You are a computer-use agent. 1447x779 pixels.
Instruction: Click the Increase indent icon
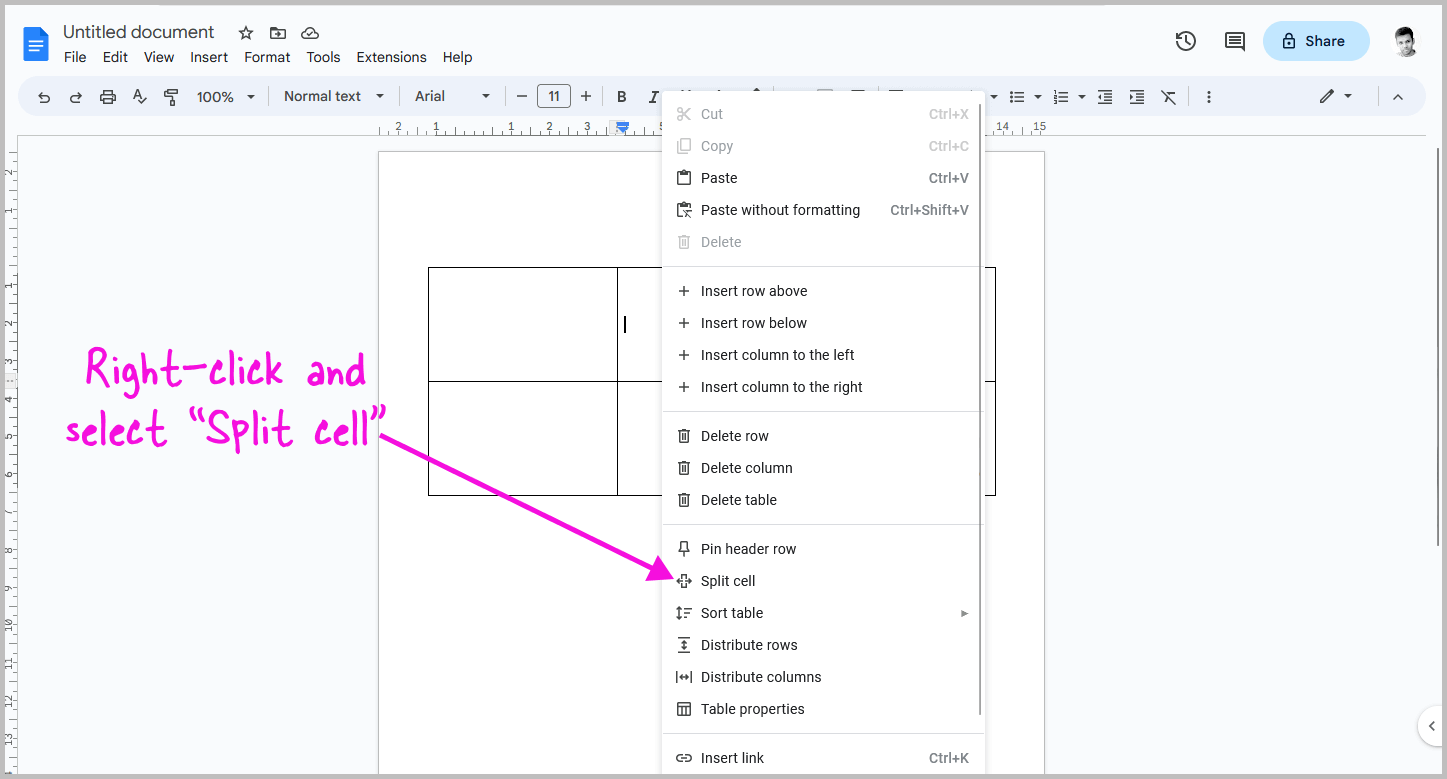coord(1136,96)
